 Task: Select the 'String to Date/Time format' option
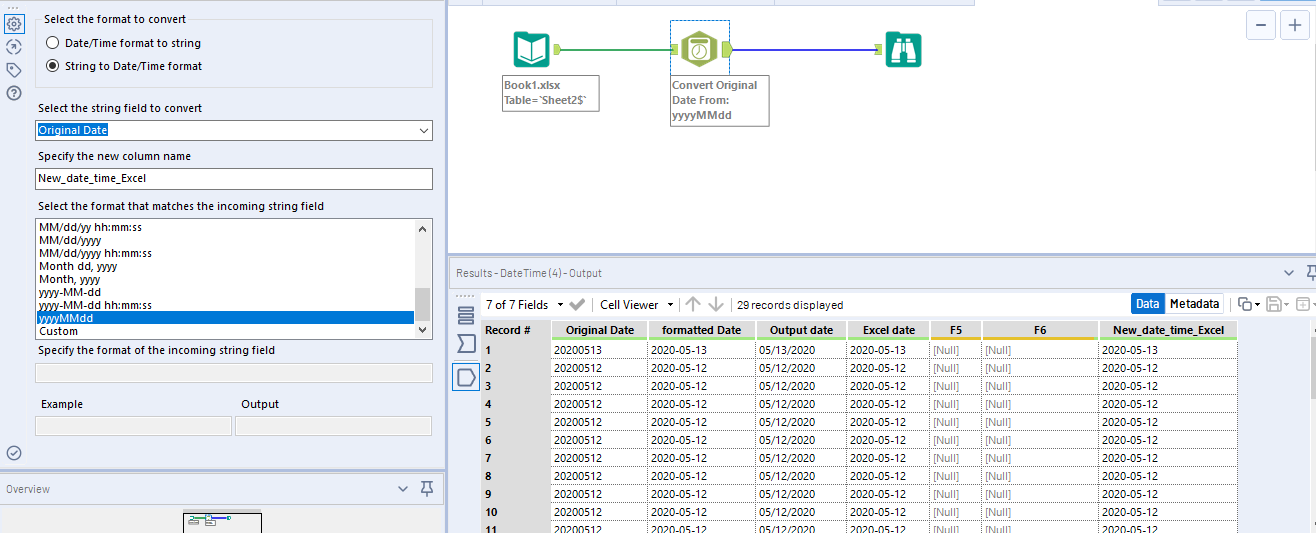pos(53,66)
